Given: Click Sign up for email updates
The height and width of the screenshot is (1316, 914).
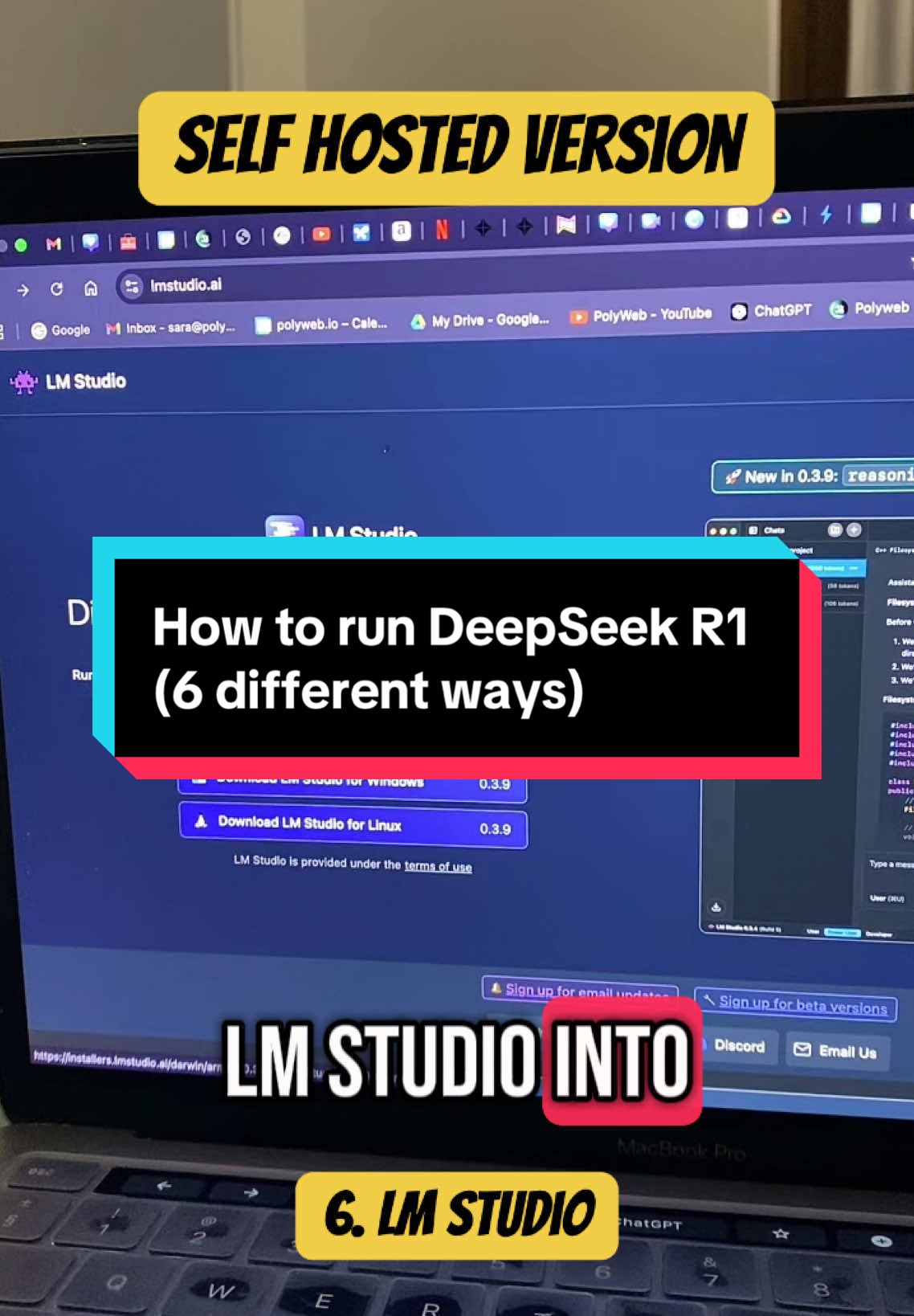Looking at the screenshot, I should 580,989.
